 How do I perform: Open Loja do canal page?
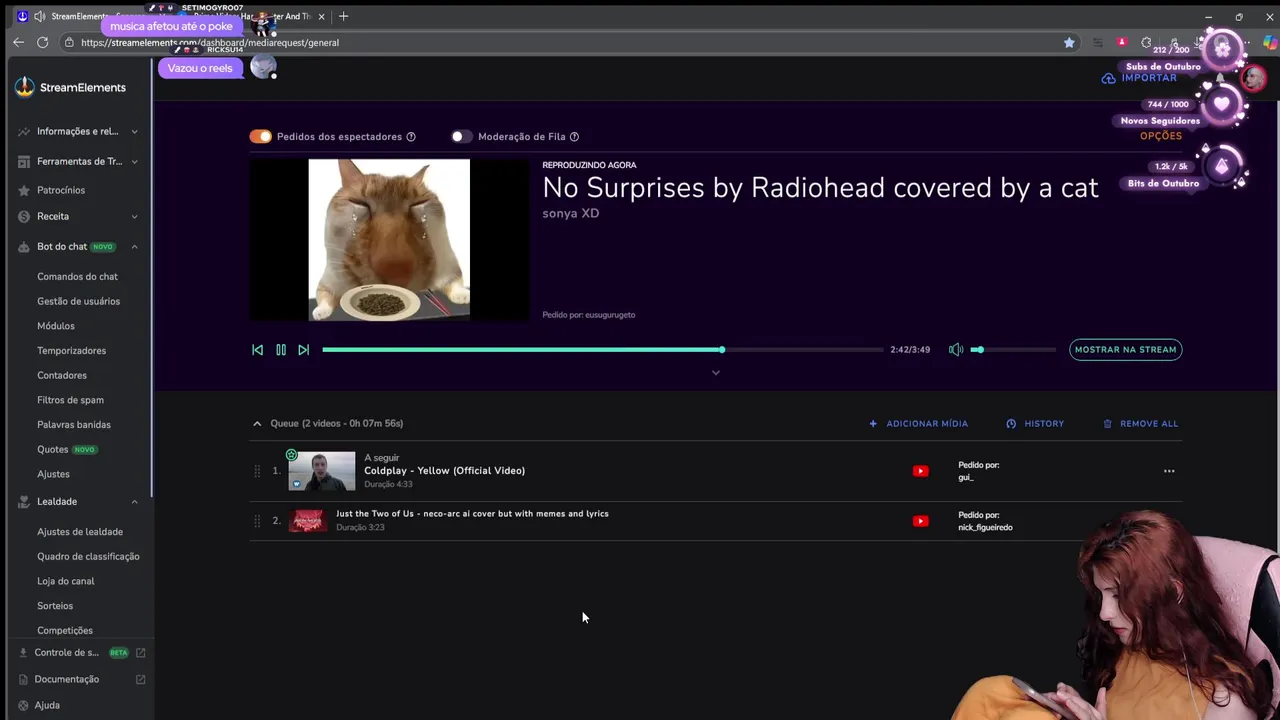click(66, 581)
